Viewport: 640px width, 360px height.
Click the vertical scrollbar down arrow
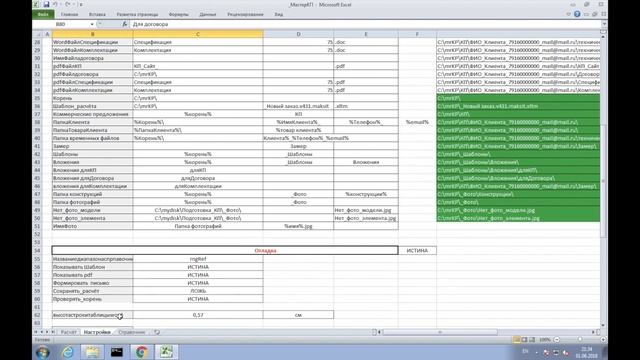pyautogui.click(x=603, y=326)
